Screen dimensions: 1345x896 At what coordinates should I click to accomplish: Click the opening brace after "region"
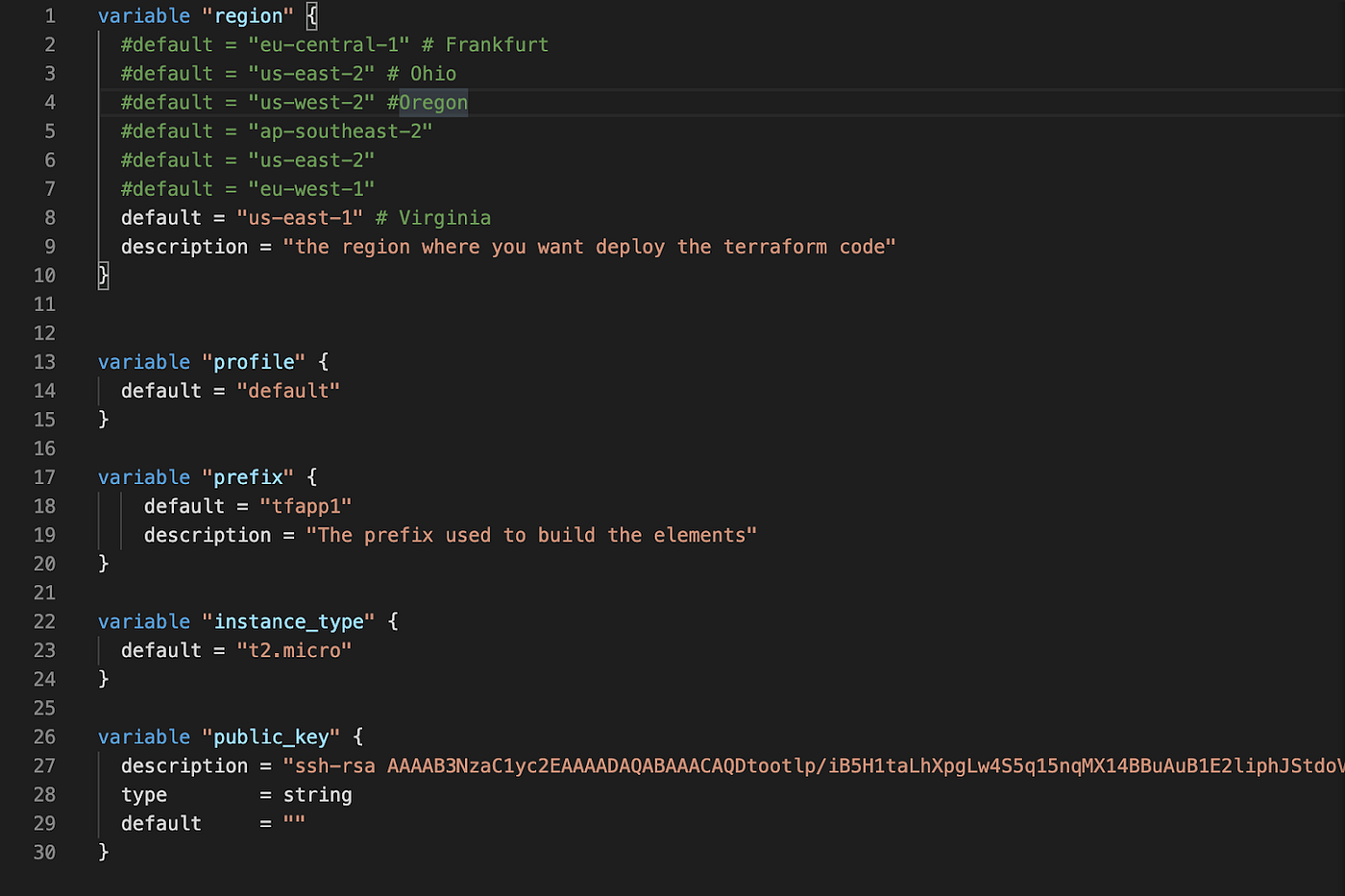[312, 16]
